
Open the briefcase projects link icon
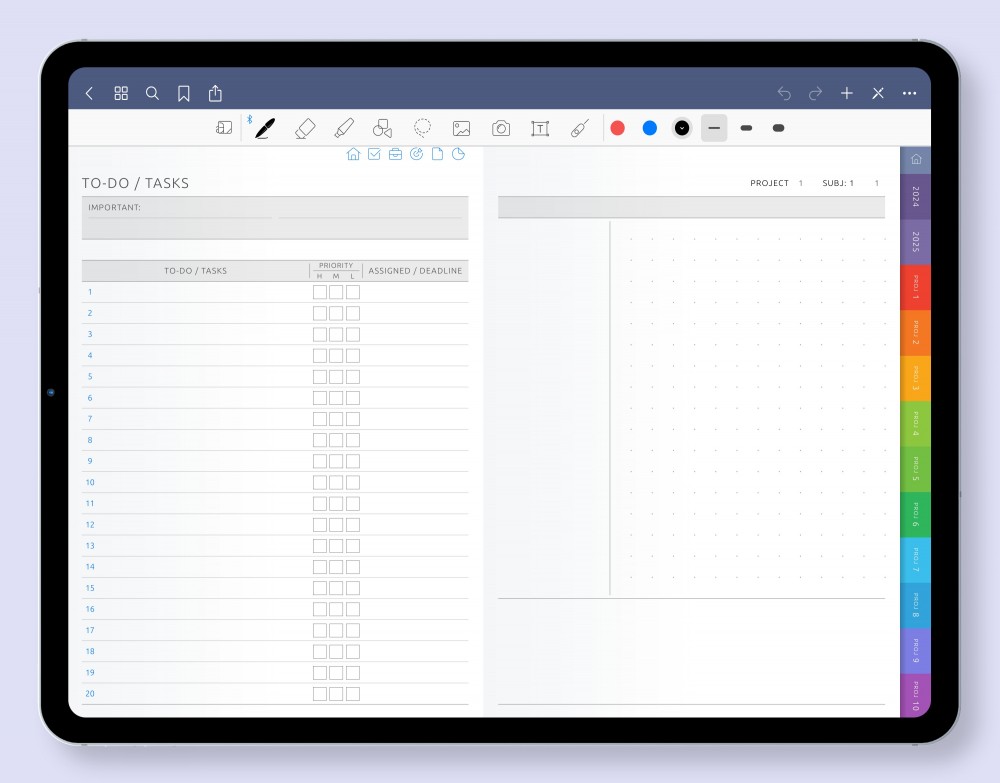(395, 154)
